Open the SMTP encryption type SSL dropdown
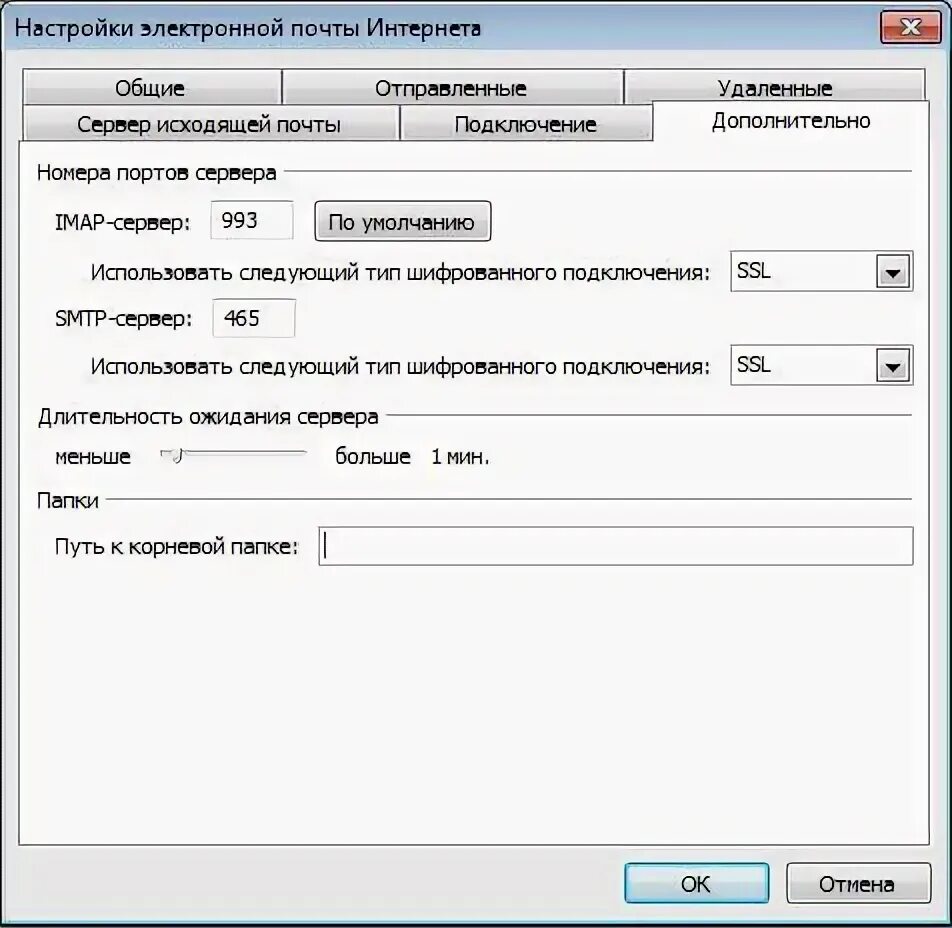Viewport: 952px width, 928px height. (821, 366)
